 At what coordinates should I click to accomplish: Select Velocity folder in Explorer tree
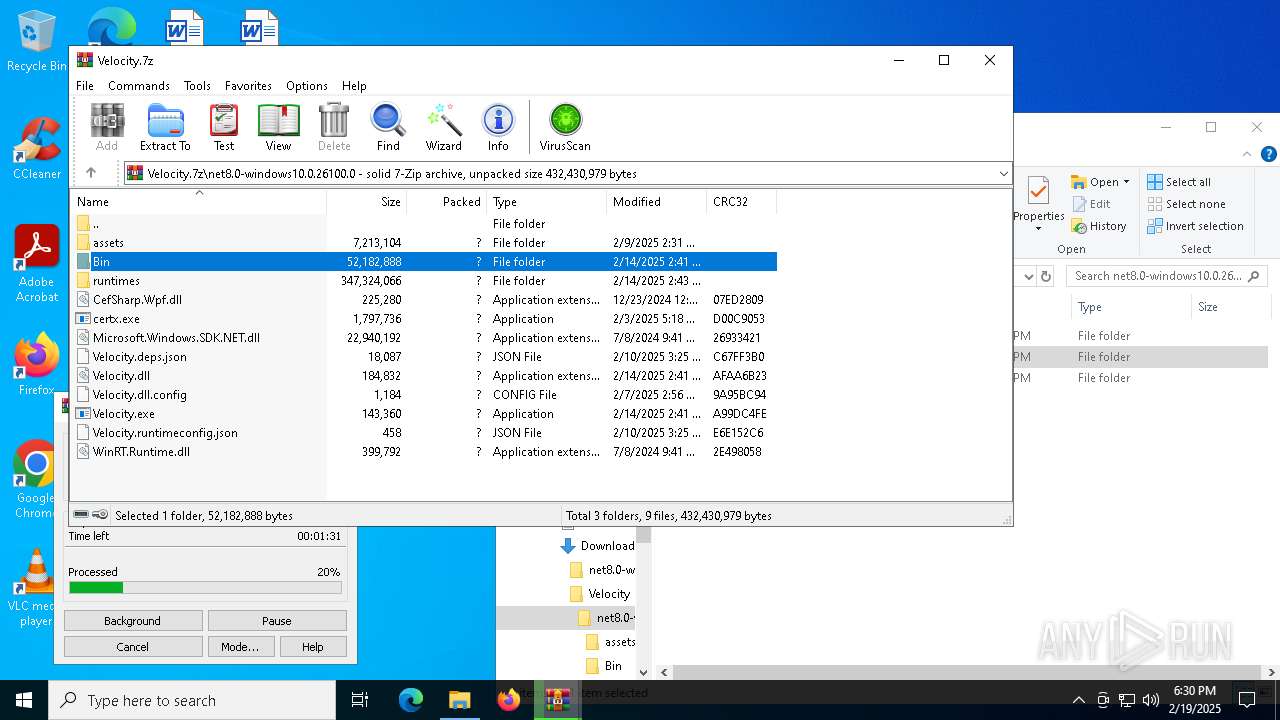[x=600, y=594]
